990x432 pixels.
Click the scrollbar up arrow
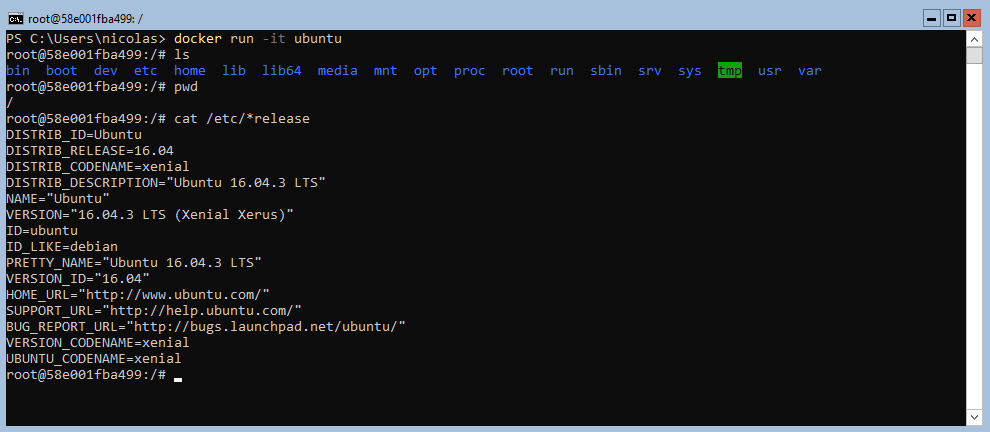[x=974, y=38]
